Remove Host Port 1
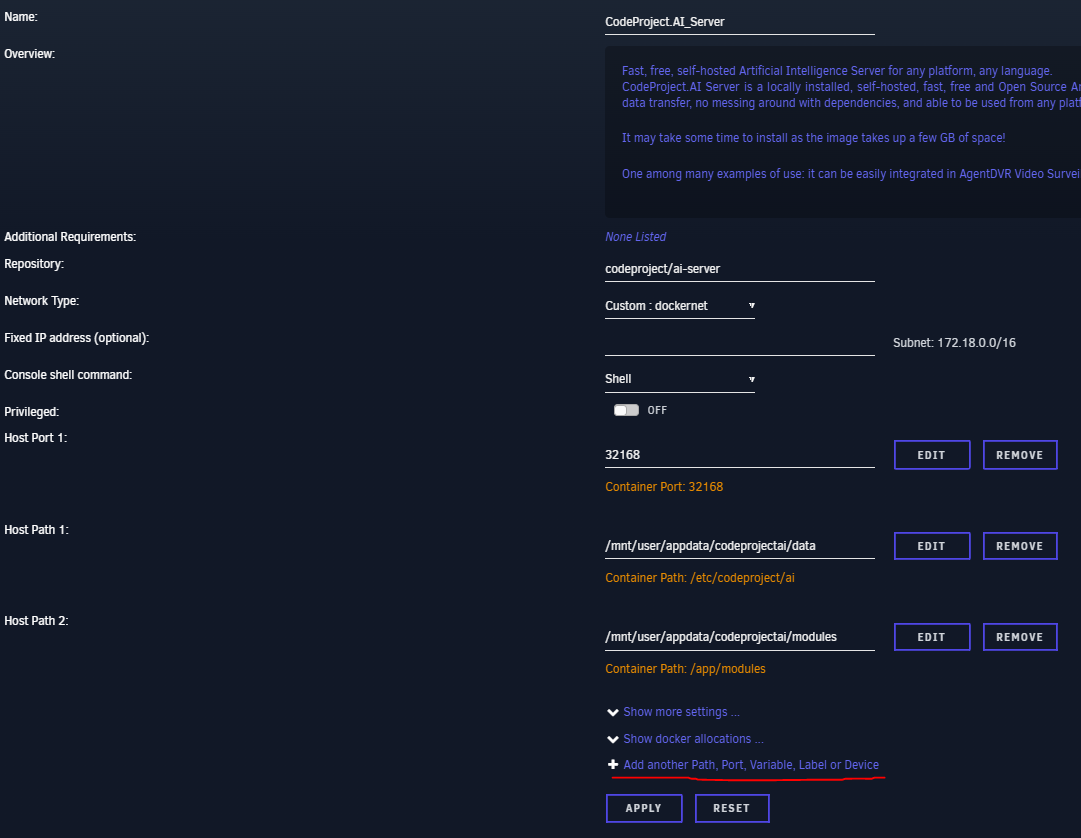Viewport: 1081px width, 838px height. (x=1020, y=455)
